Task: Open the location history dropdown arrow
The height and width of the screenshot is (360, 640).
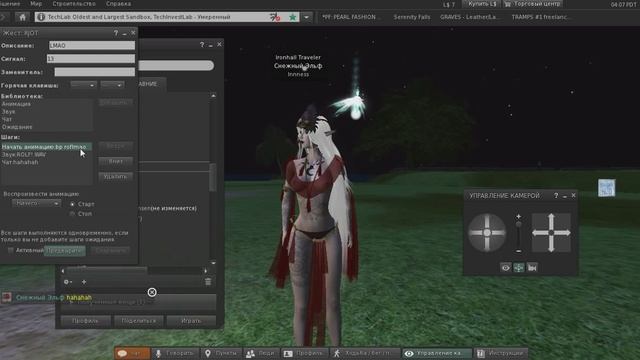Action: point(306,17)
